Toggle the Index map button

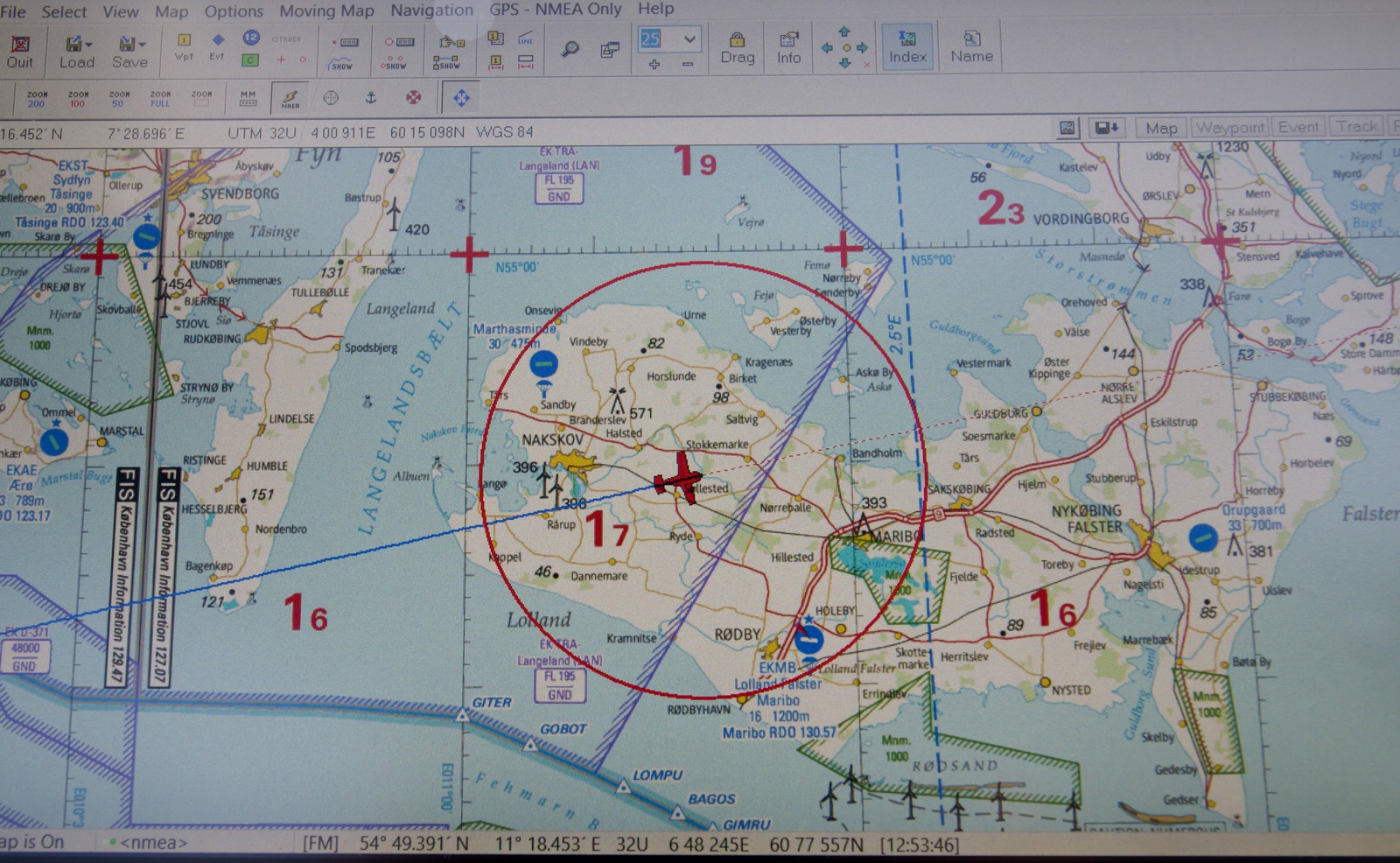pos(907,47)
